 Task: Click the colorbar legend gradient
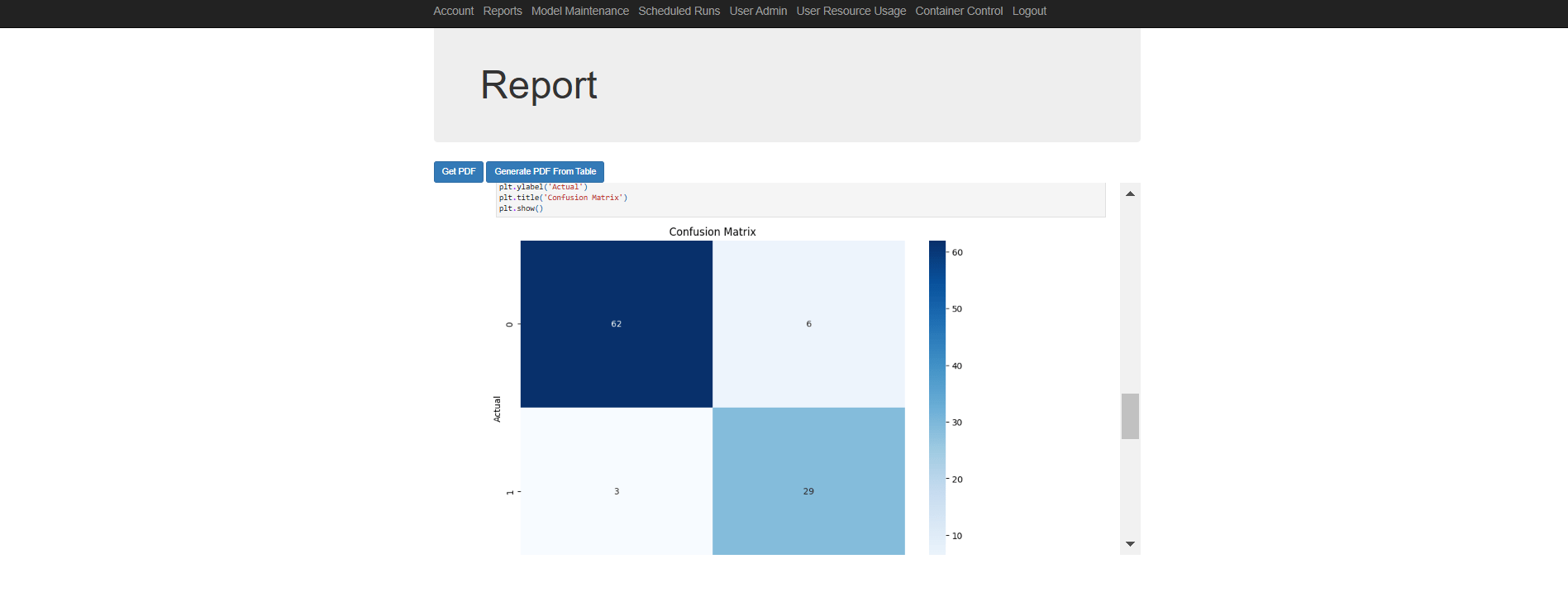pos(937,398)
